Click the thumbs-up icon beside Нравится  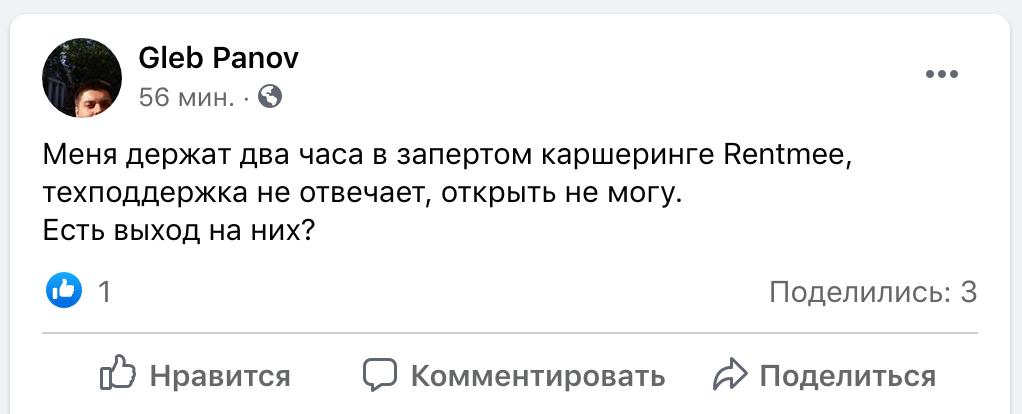118,375
